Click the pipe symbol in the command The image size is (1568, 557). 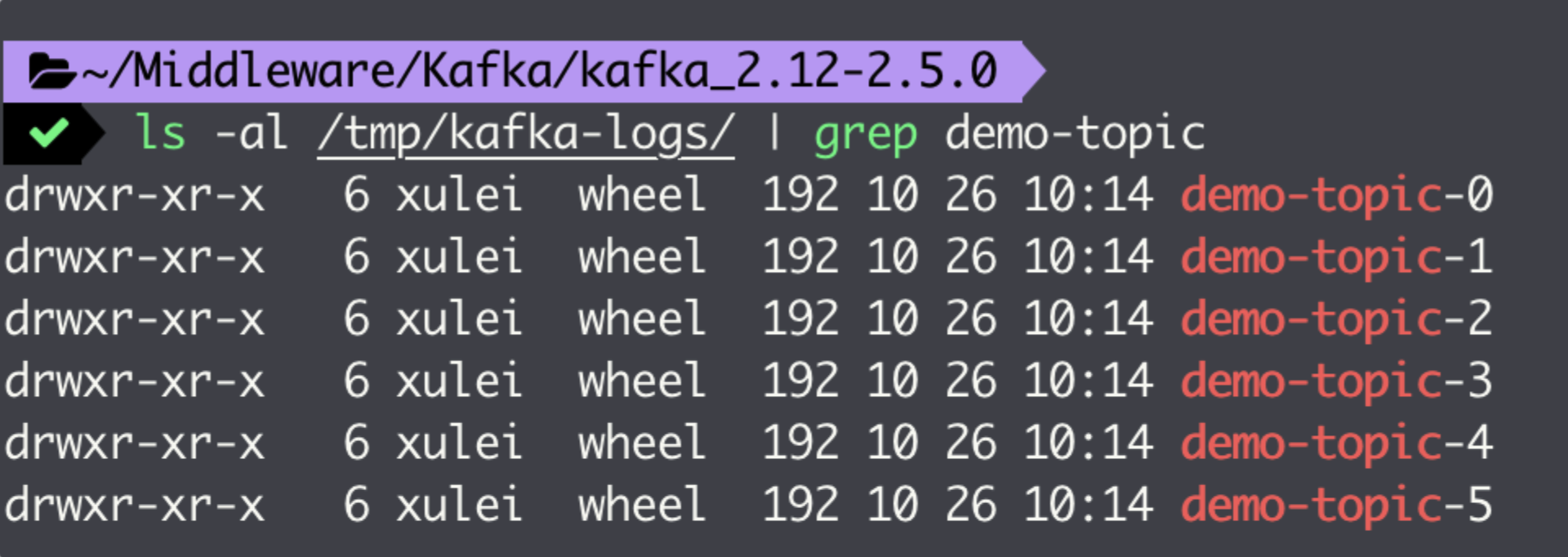coord(773,132)
